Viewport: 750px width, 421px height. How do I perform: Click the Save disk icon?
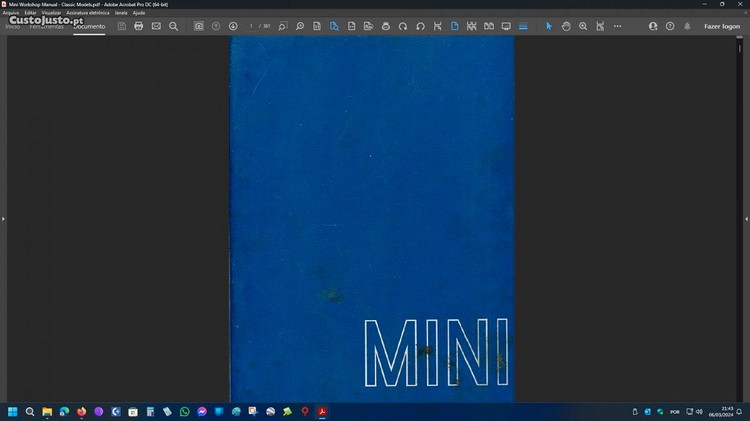point(122,26)
